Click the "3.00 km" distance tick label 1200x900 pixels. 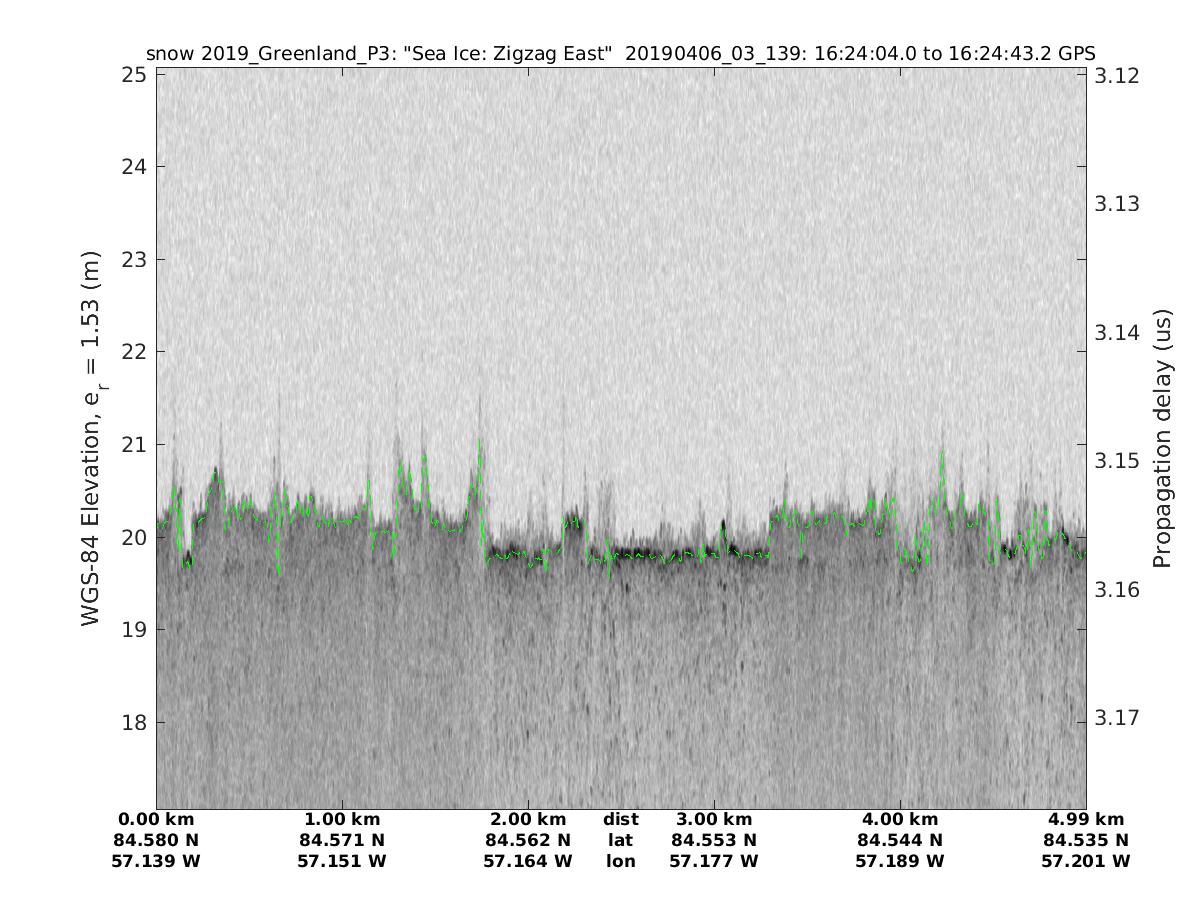pos(714,820)
